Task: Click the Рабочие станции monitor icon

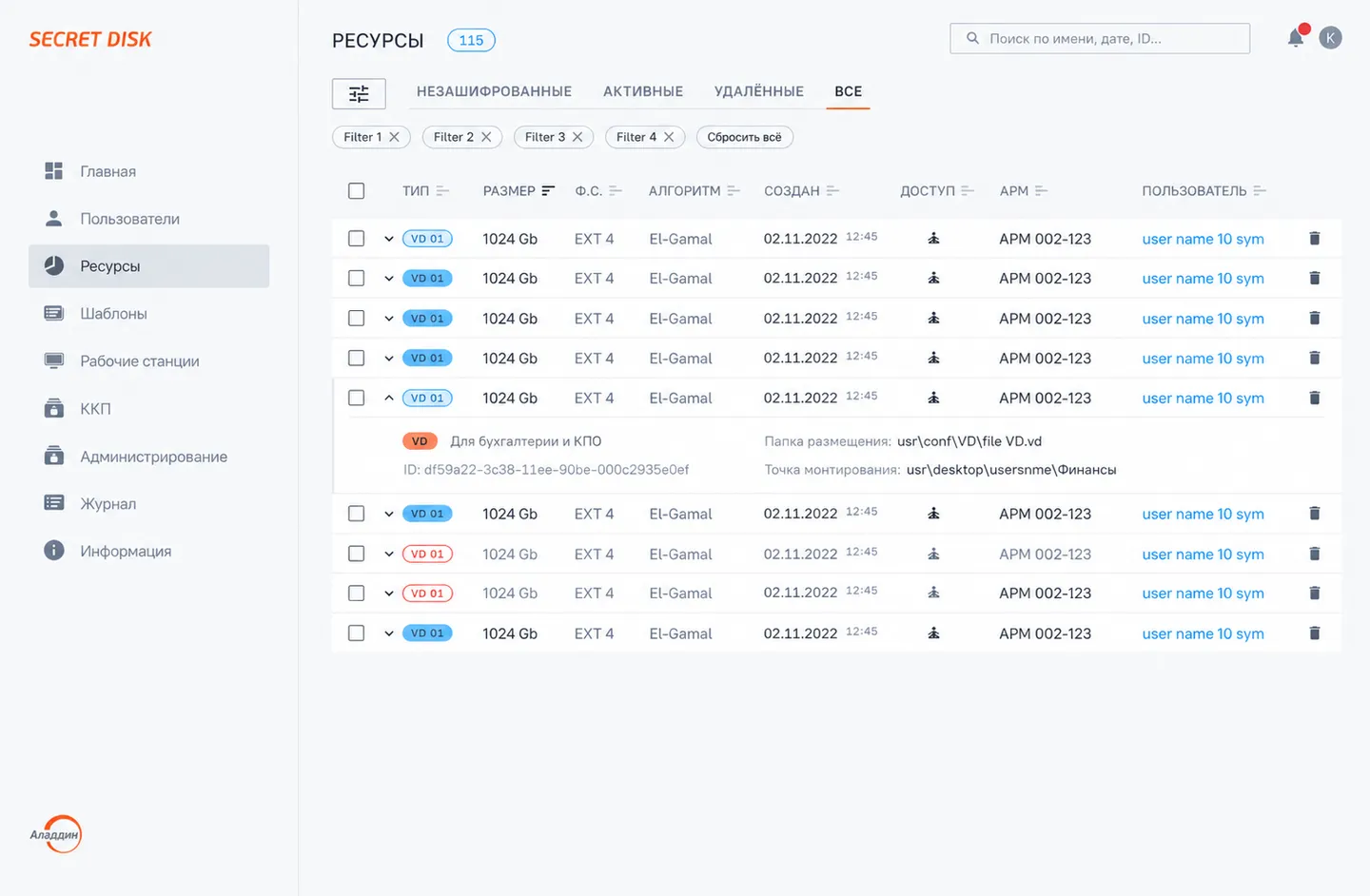Action: coord(54,360)
